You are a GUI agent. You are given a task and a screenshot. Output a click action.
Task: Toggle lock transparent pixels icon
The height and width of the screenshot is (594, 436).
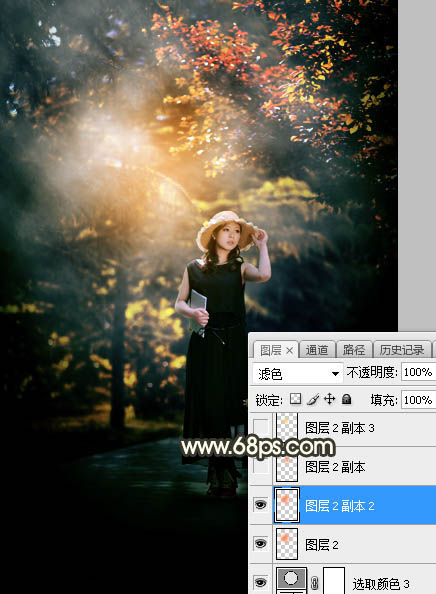click(x=295, y=399)
